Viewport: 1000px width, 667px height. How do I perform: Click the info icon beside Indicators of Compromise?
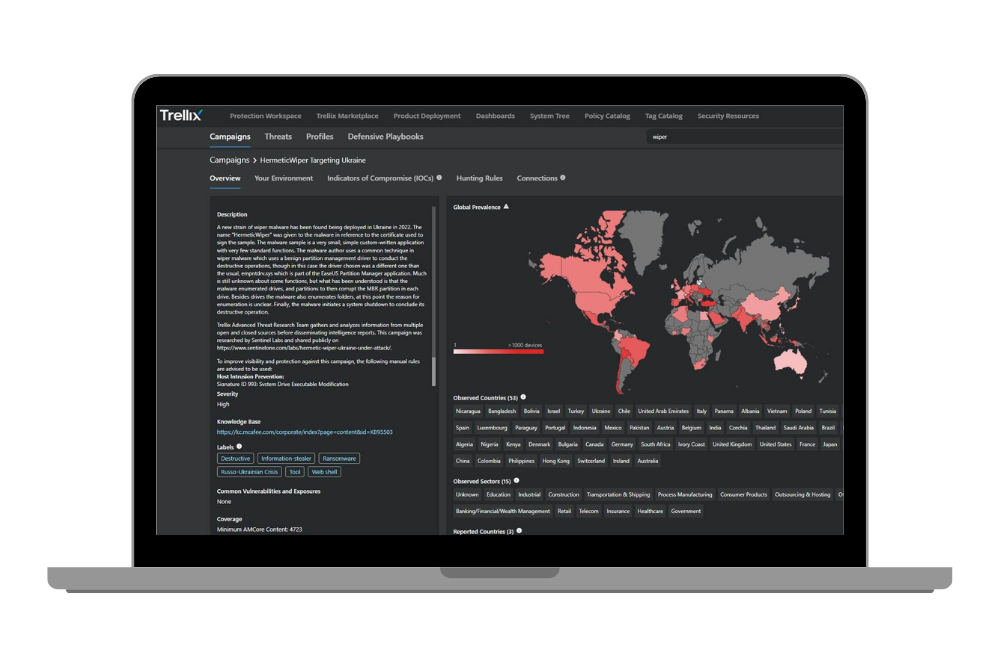coord(439,178)
